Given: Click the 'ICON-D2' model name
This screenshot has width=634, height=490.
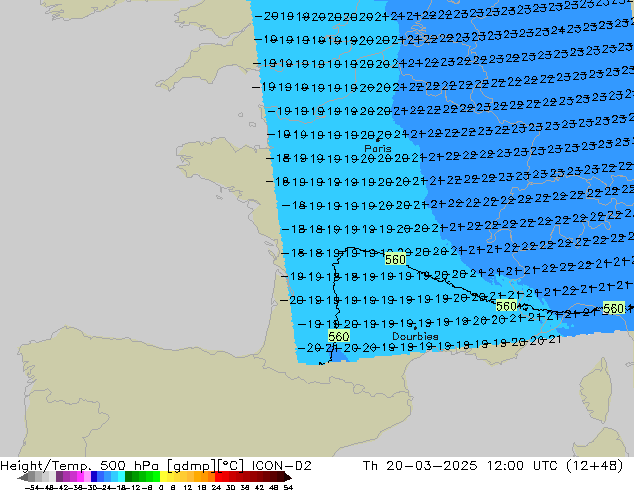Looking at the screenshot, I should coord(281,466).
